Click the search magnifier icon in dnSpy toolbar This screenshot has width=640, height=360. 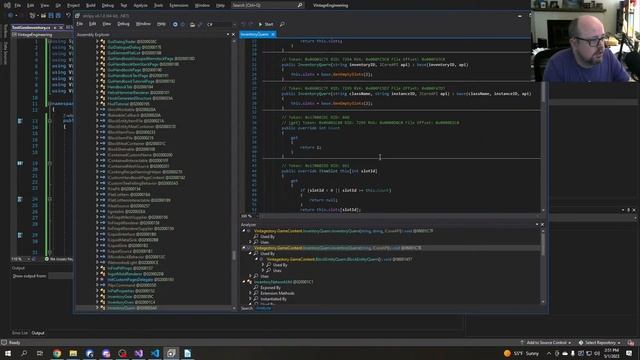(282, 24)
